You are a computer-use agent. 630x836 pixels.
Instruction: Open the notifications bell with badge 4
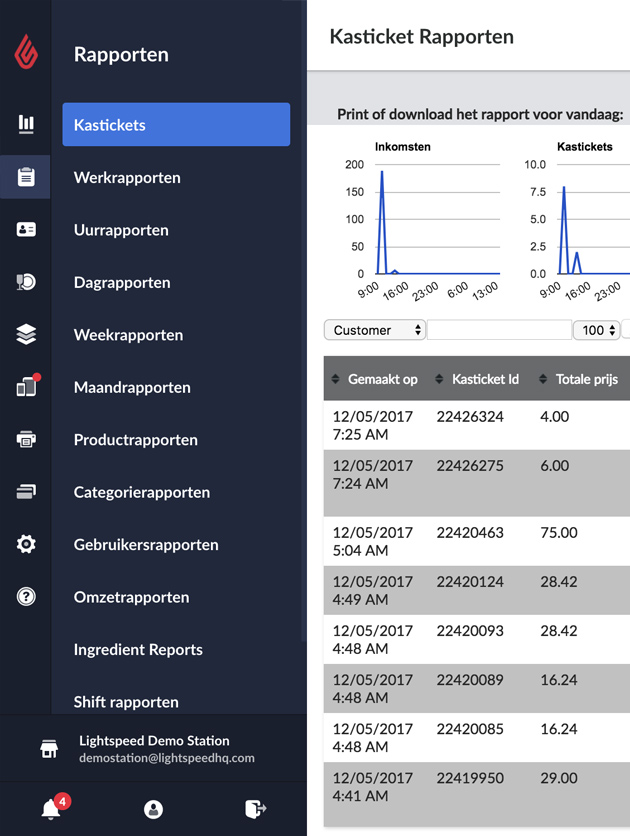[x=54, y=807]
